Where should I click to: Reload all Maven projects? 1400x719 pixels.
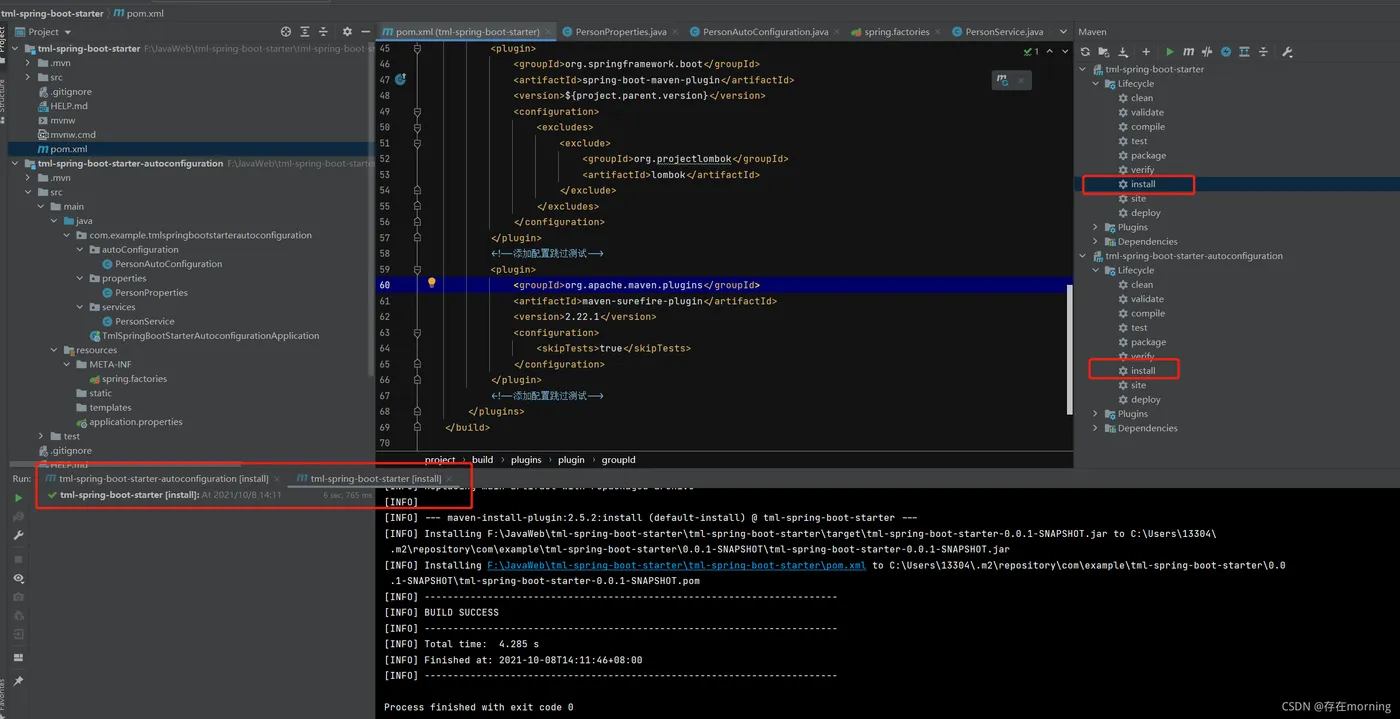(1085, 52)
